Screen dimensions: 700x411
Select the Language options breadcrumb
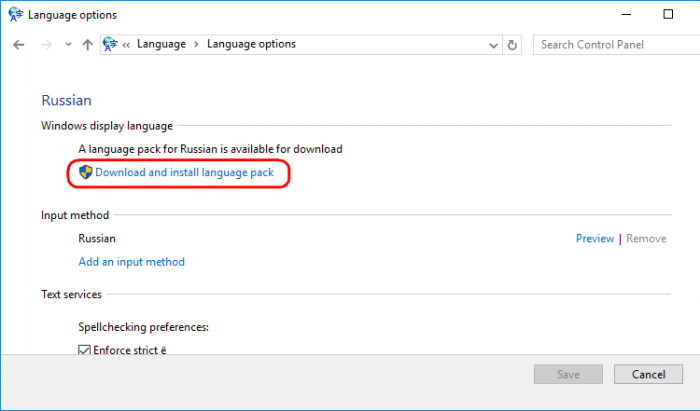pyautogui.click(x=251, y=44)
